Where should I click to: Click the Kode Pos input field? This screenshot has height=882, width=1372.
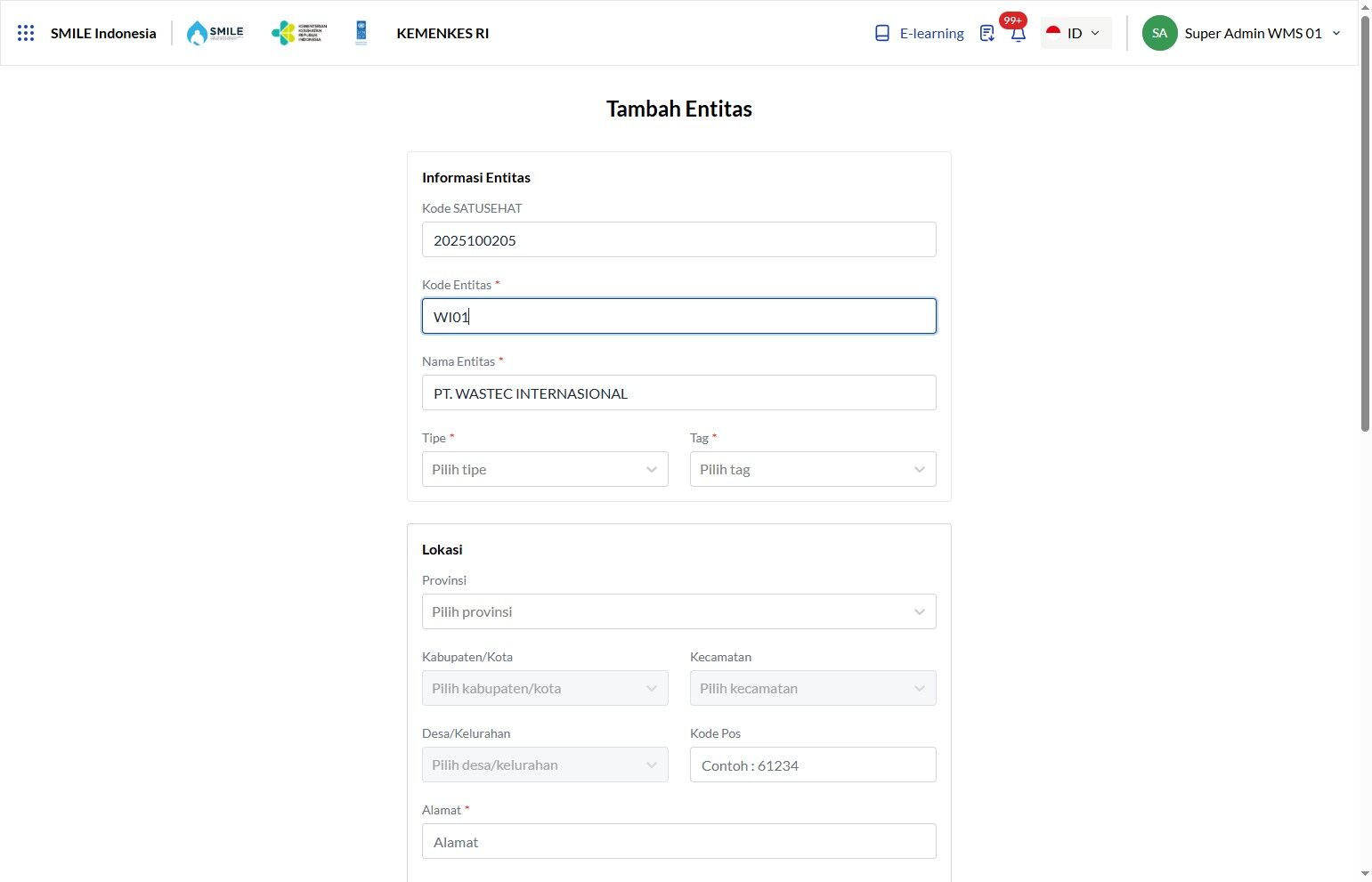tap(813, 765)
